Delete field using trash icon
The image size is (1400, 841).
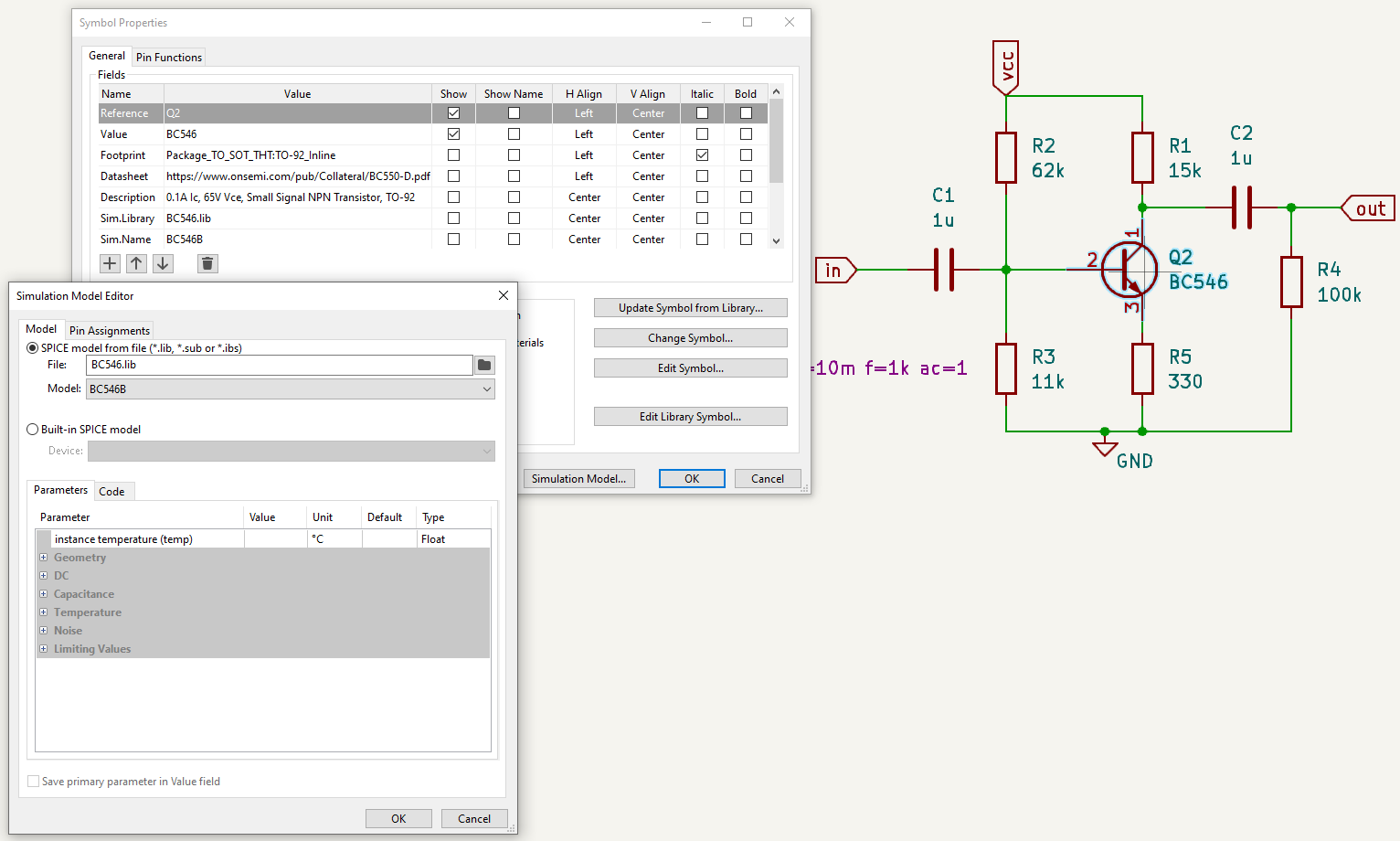click(207, 263)
